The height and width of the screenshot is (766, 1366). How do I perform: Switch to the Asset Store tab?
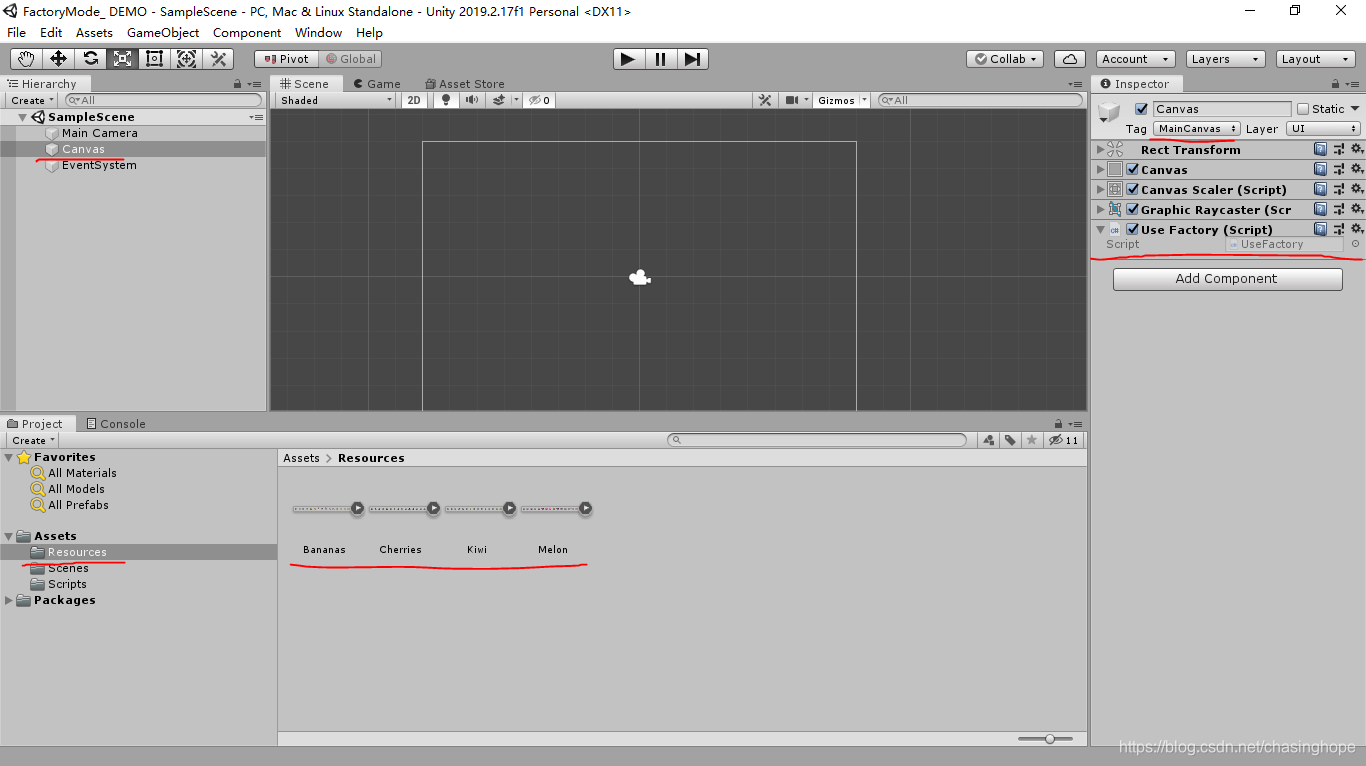point(465,84)
